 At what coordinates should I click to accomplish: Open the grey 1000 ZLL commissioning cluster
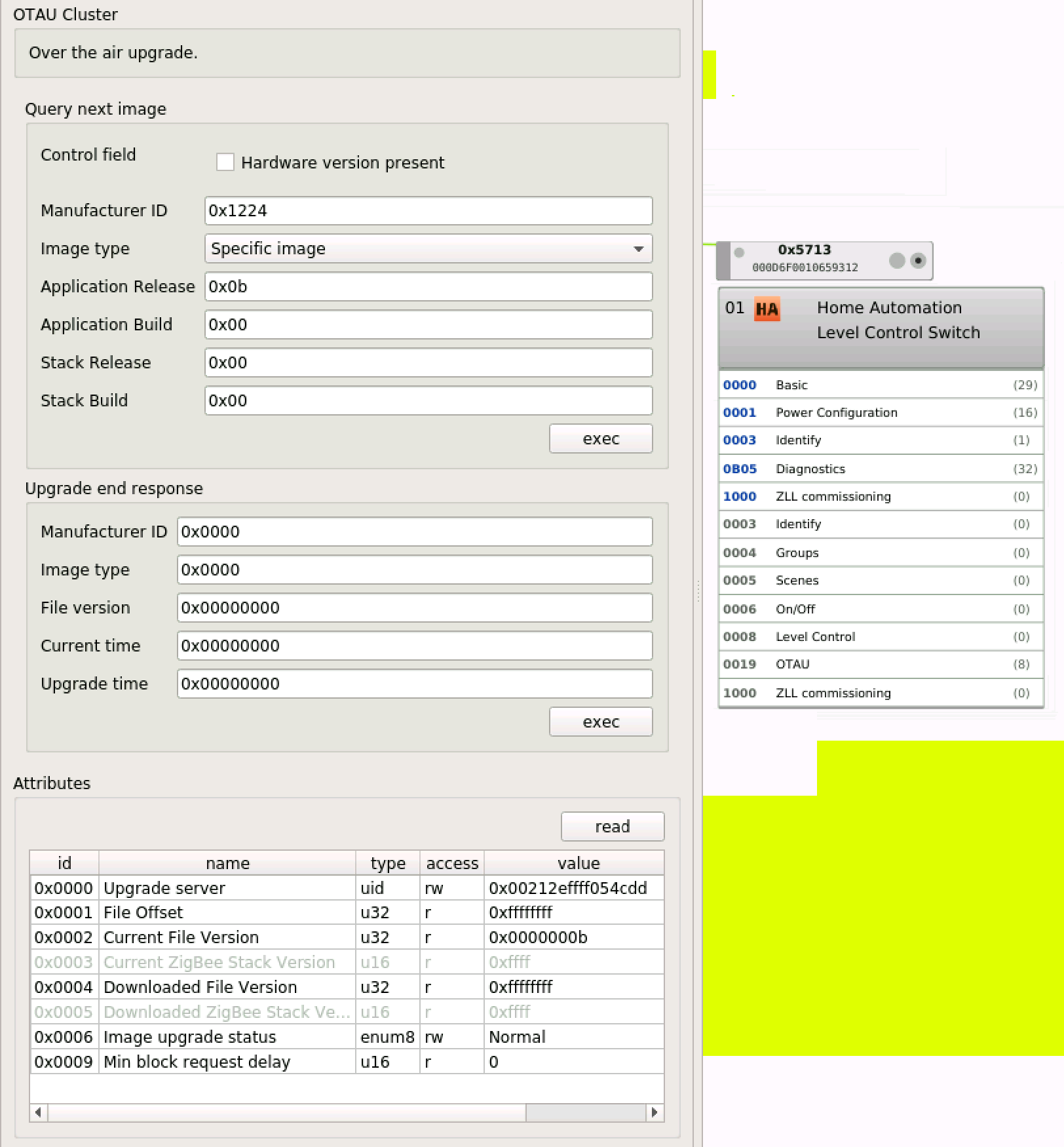pos(881,693)
